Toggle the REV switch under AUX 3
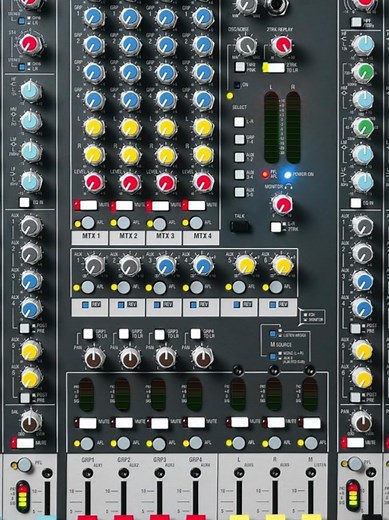Image resolution: width=389 pixels, height=520 pixels. 157,304
